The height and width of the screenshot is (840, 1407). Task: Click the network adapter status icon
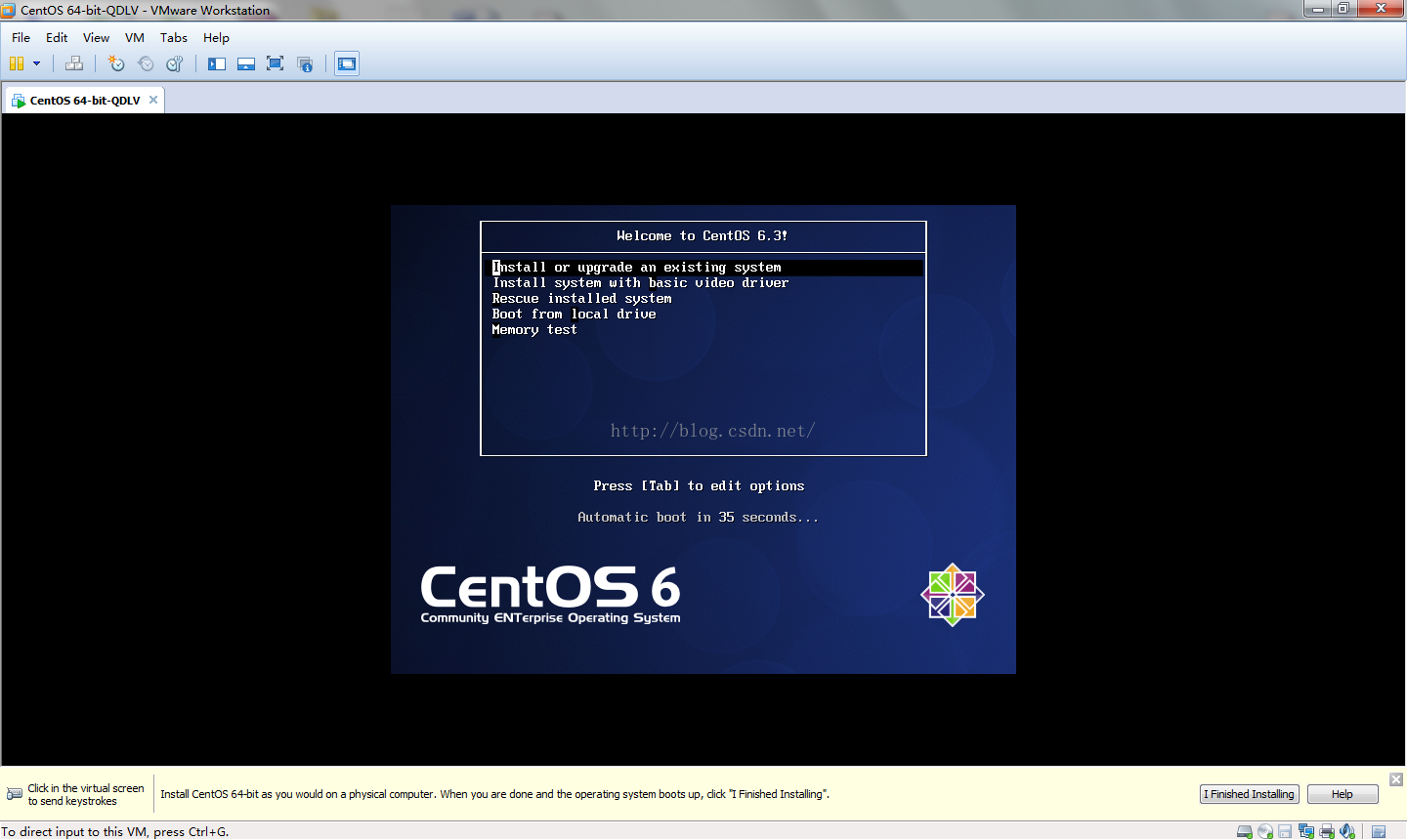[x=1306, y=831]
